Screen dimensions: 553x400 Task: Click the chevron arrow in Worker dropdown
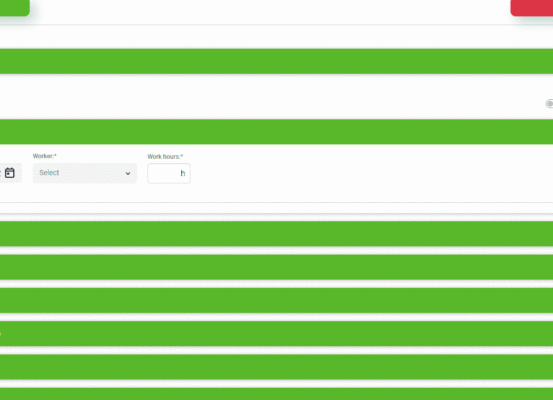coord(128,173)
